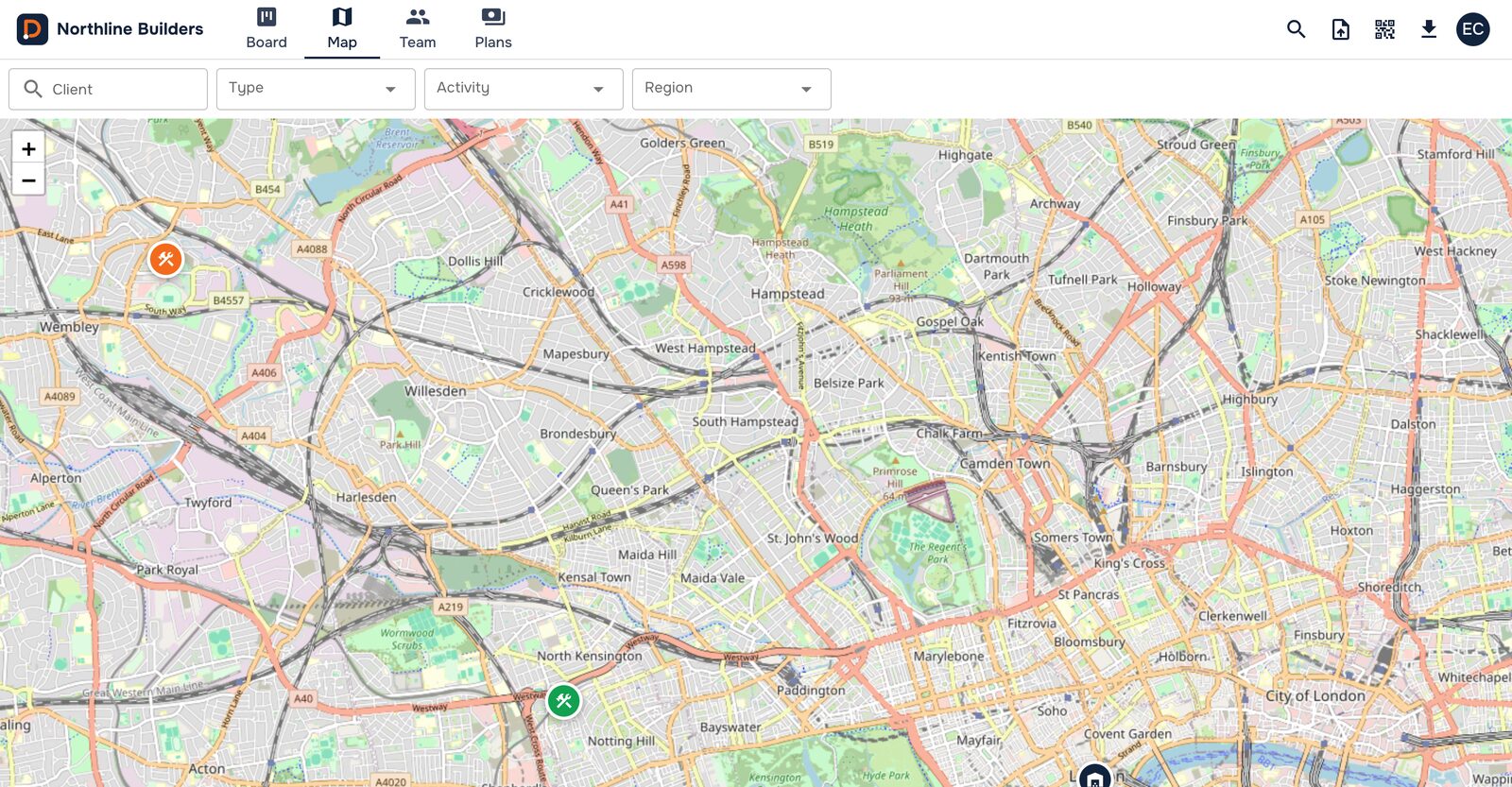Click the Paddington map label
The height and width of the screenshot is (787, 1512).
(811, 691)
